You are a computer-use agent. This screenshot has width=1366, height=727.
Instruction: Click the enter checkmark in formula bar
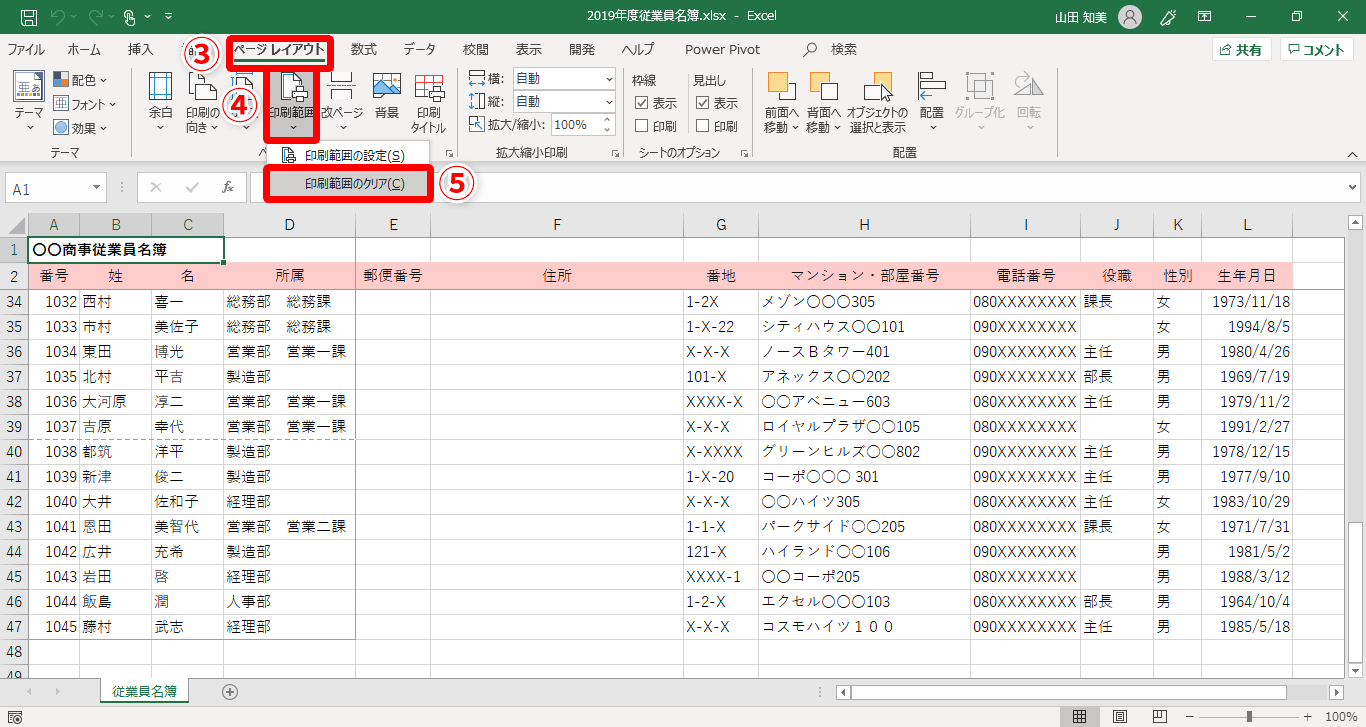192,187
